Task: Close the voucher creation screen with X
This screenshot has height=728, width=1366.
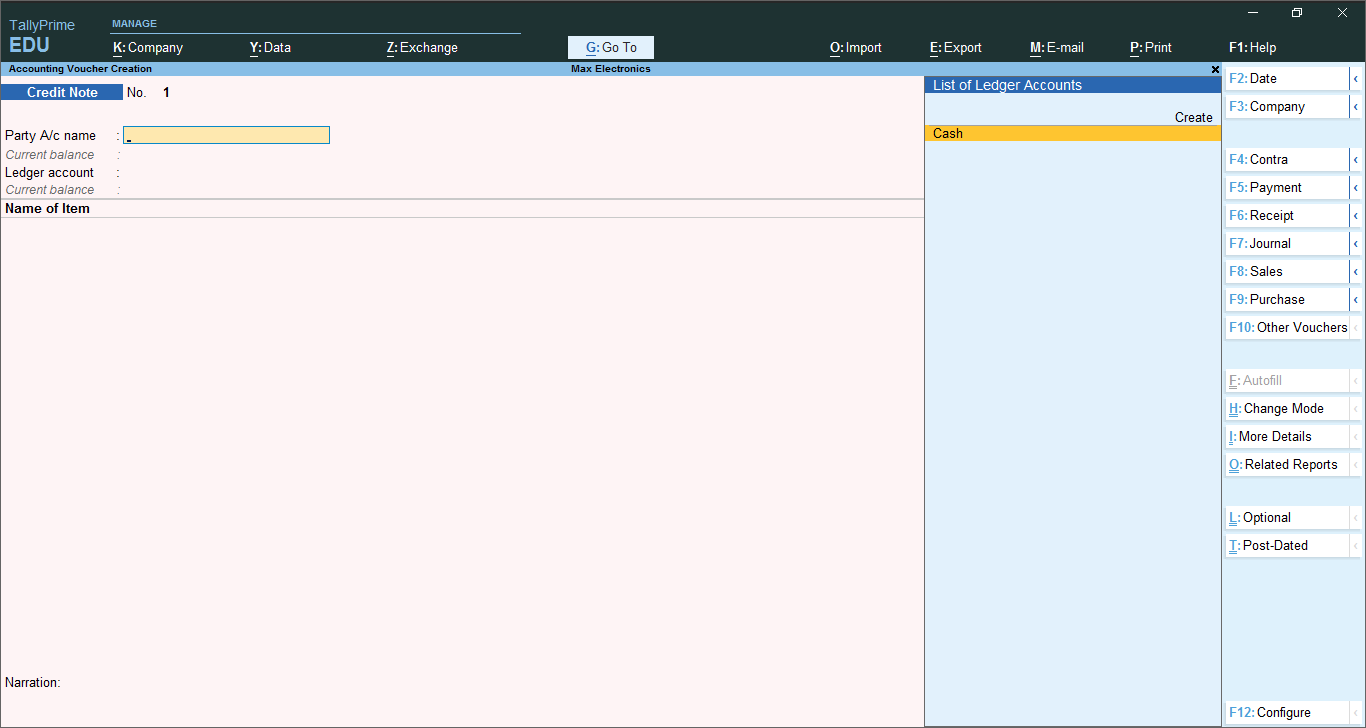Action: coord(1215,69)
